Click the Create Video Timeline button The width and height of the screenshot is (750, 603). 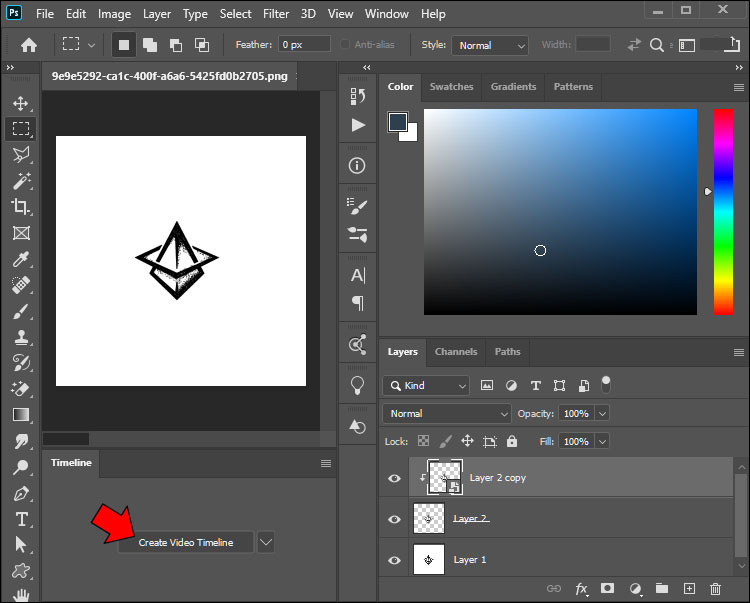tap(185, 542)
